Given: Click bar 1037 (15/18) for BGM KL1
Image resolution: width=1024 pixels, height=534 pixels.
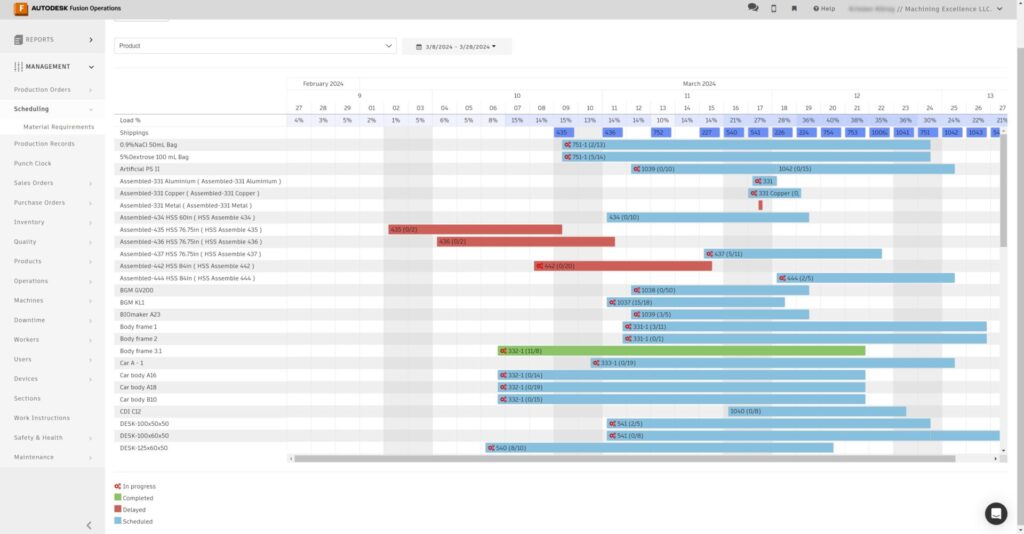Looking at the screenshot, I should pos(696,302).
